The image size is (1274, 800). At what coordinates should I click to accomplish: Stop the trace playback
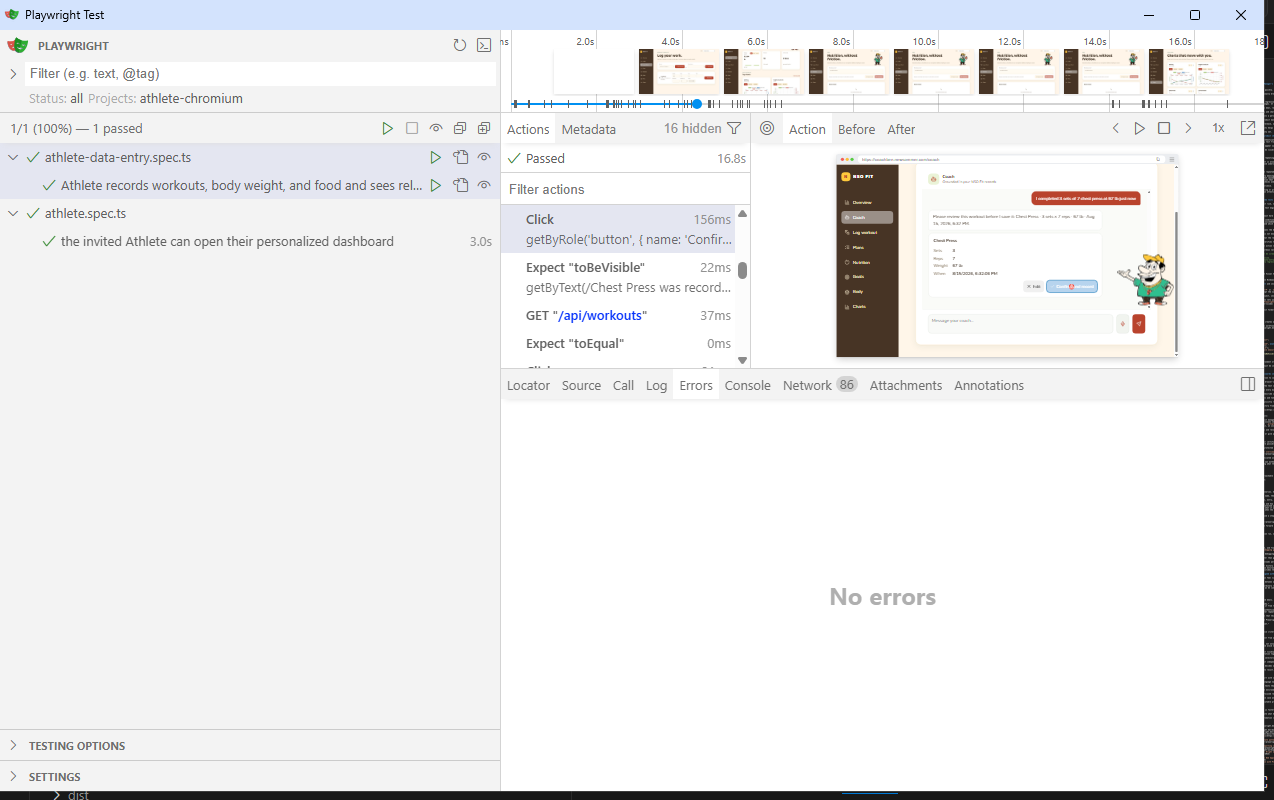1164,128
